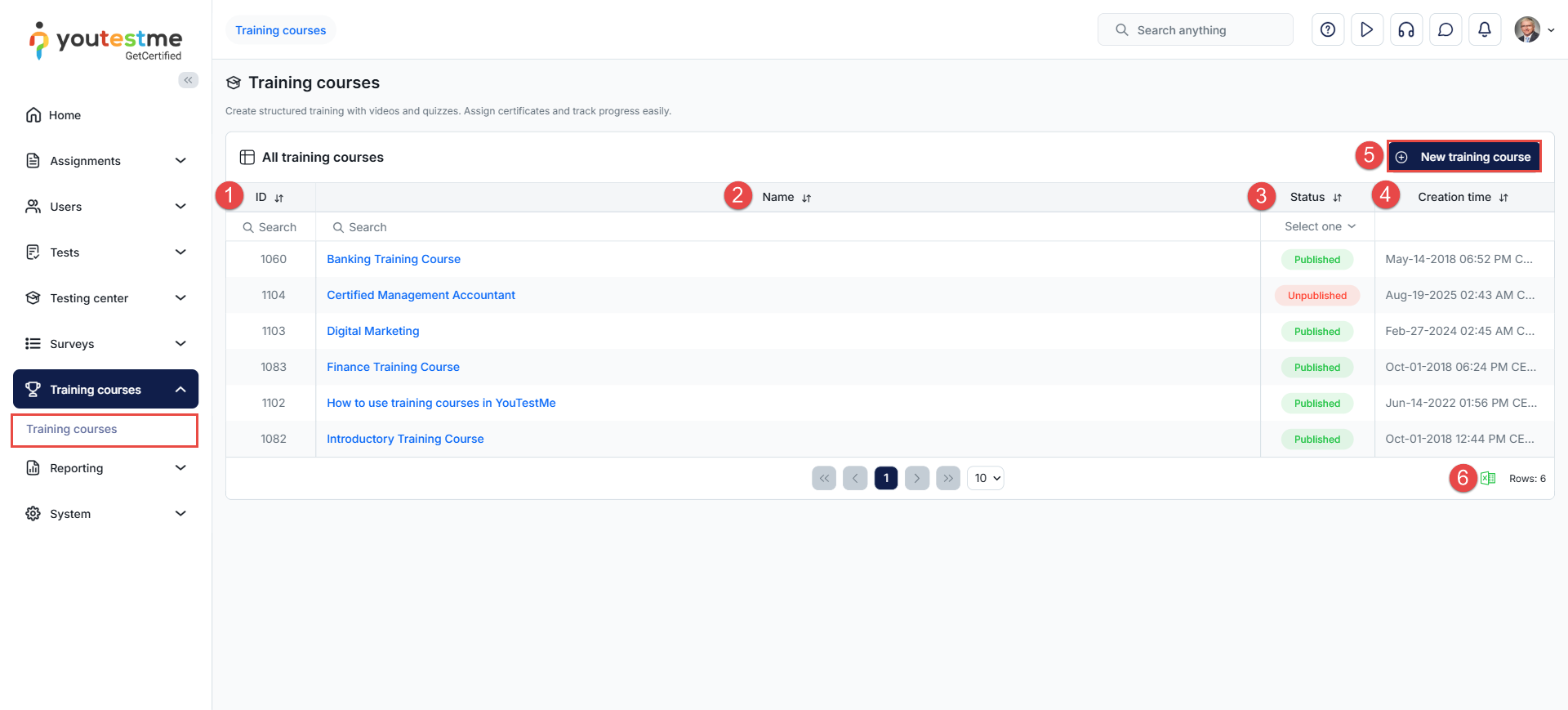Image resolution: width=1568 pixels, height=710 pixels.
Task: Click the Unpublished status badge
Action: click(x=1317, y=296)
